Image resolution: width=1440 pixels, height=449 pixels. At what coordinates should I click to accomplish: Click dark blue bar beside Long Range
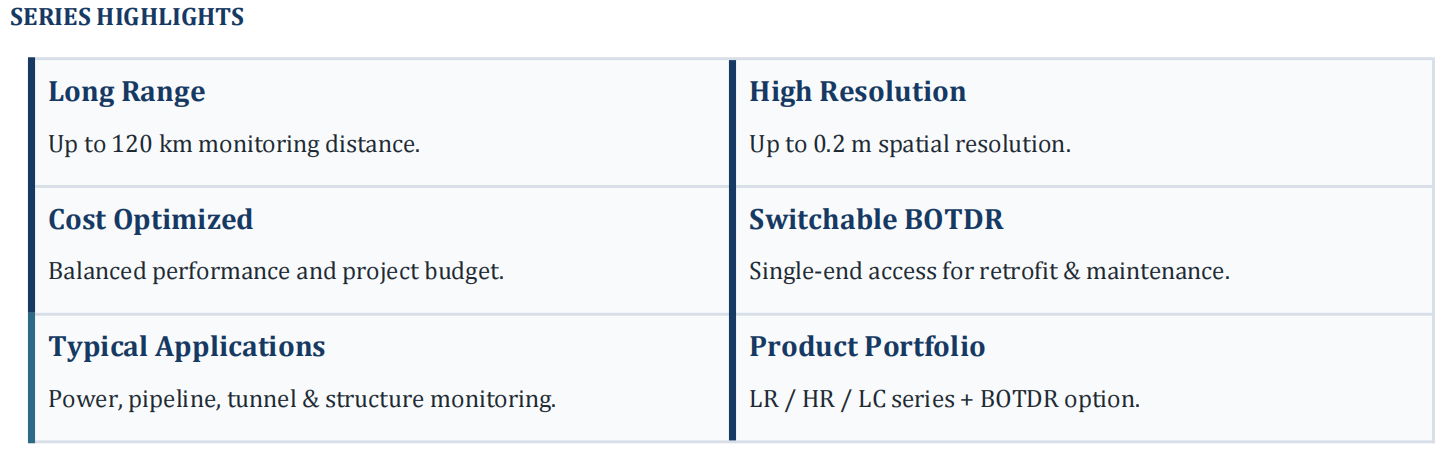[32, 122]
